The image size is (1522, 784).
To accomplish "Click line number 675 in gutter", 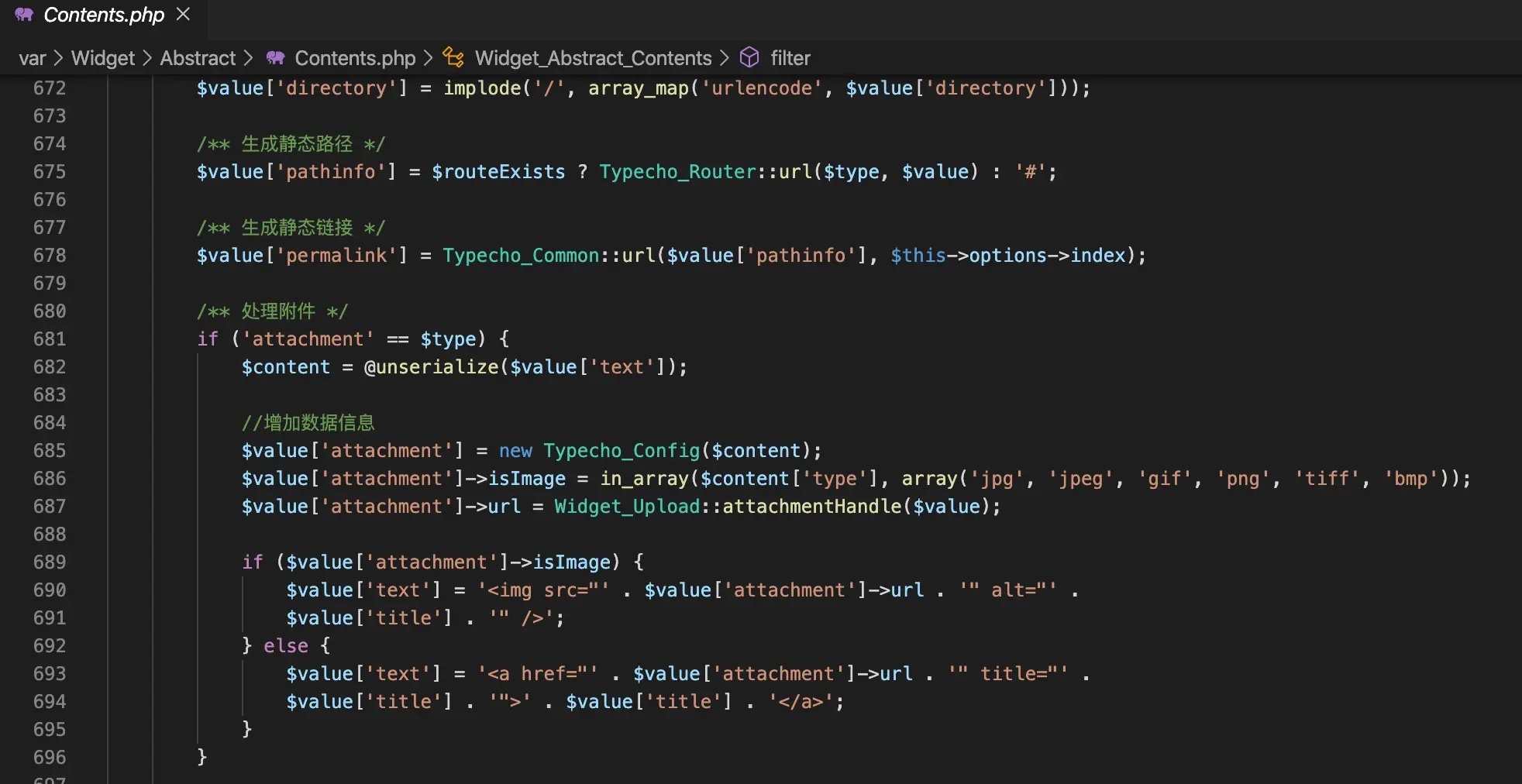I will pyautogui.click(x=50, y=172).
